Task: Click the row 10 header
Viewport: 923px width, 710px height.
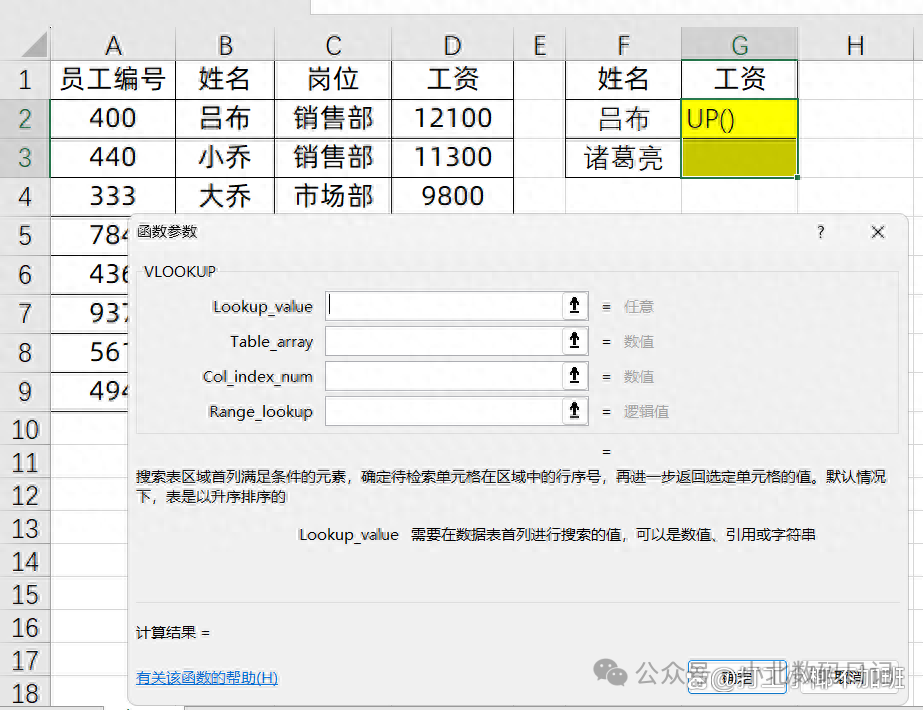Action: [x=25, y=429]
